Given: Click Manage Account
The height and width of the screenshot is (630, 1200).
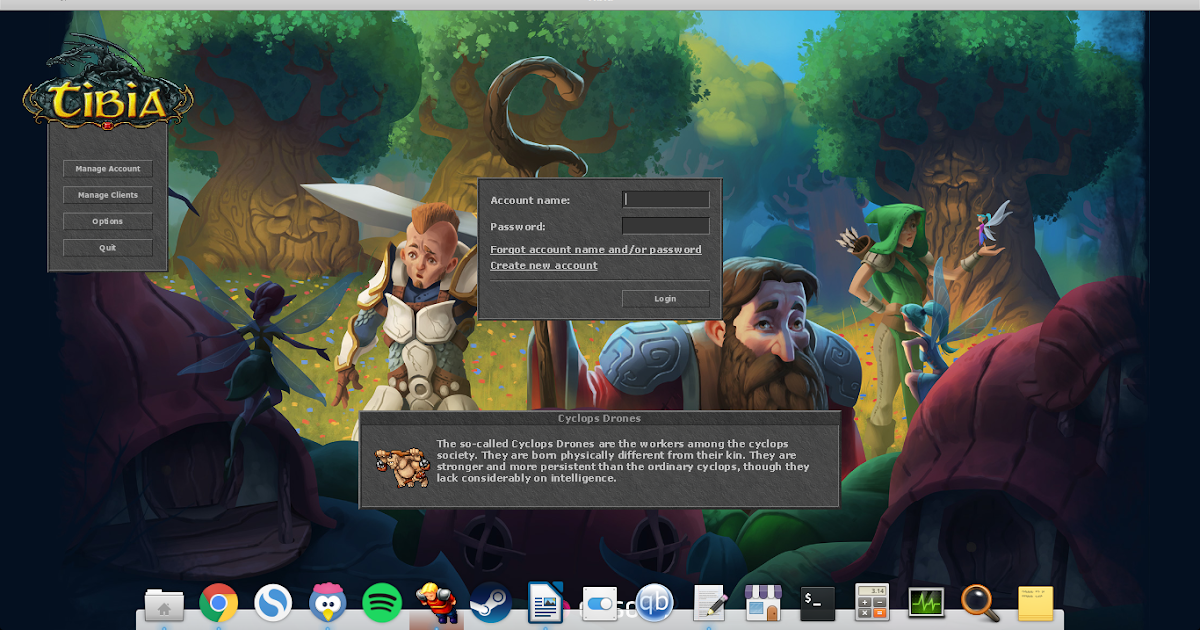Looking at the screenshot, I should pyautogui.click(x=107, y=168).
